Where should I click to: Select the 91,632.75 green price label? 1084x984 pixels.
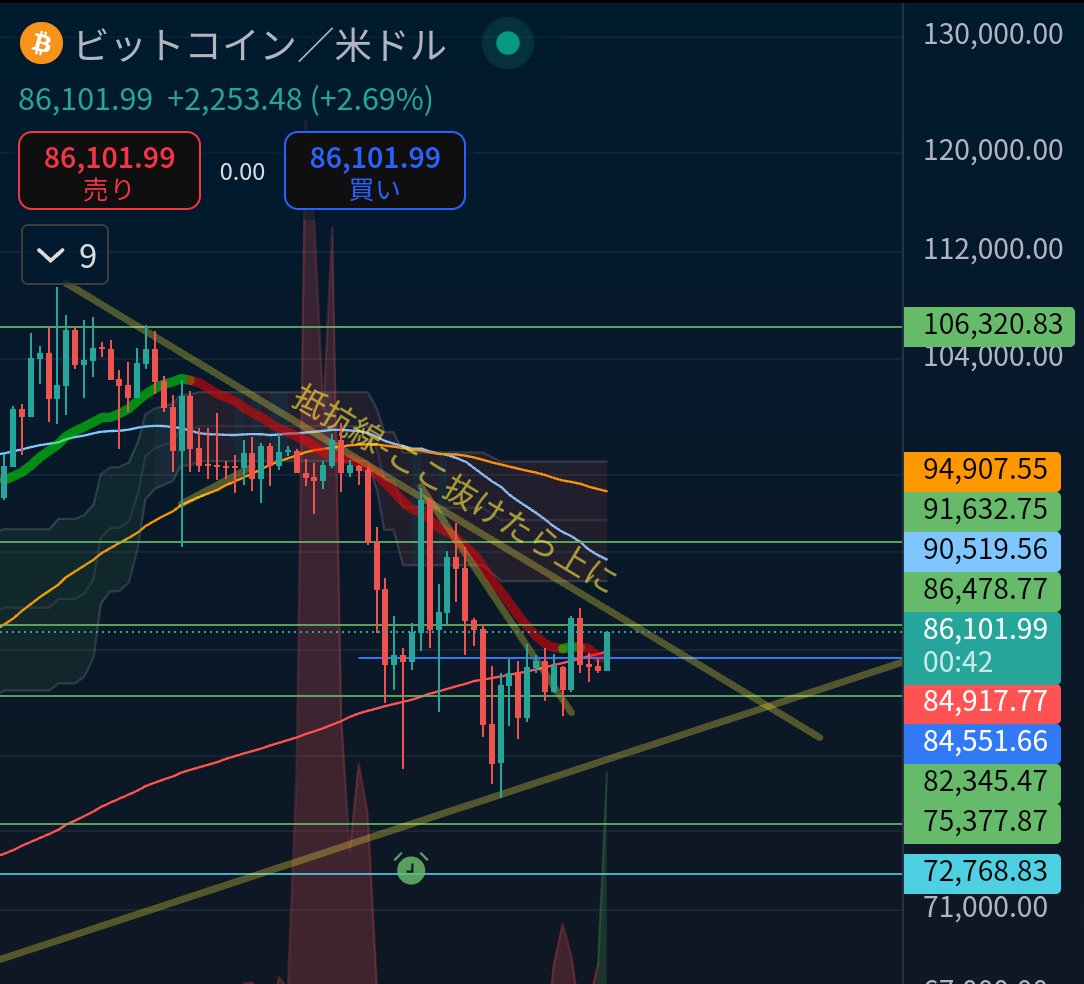pyautogui.click(x=982, y=511)
